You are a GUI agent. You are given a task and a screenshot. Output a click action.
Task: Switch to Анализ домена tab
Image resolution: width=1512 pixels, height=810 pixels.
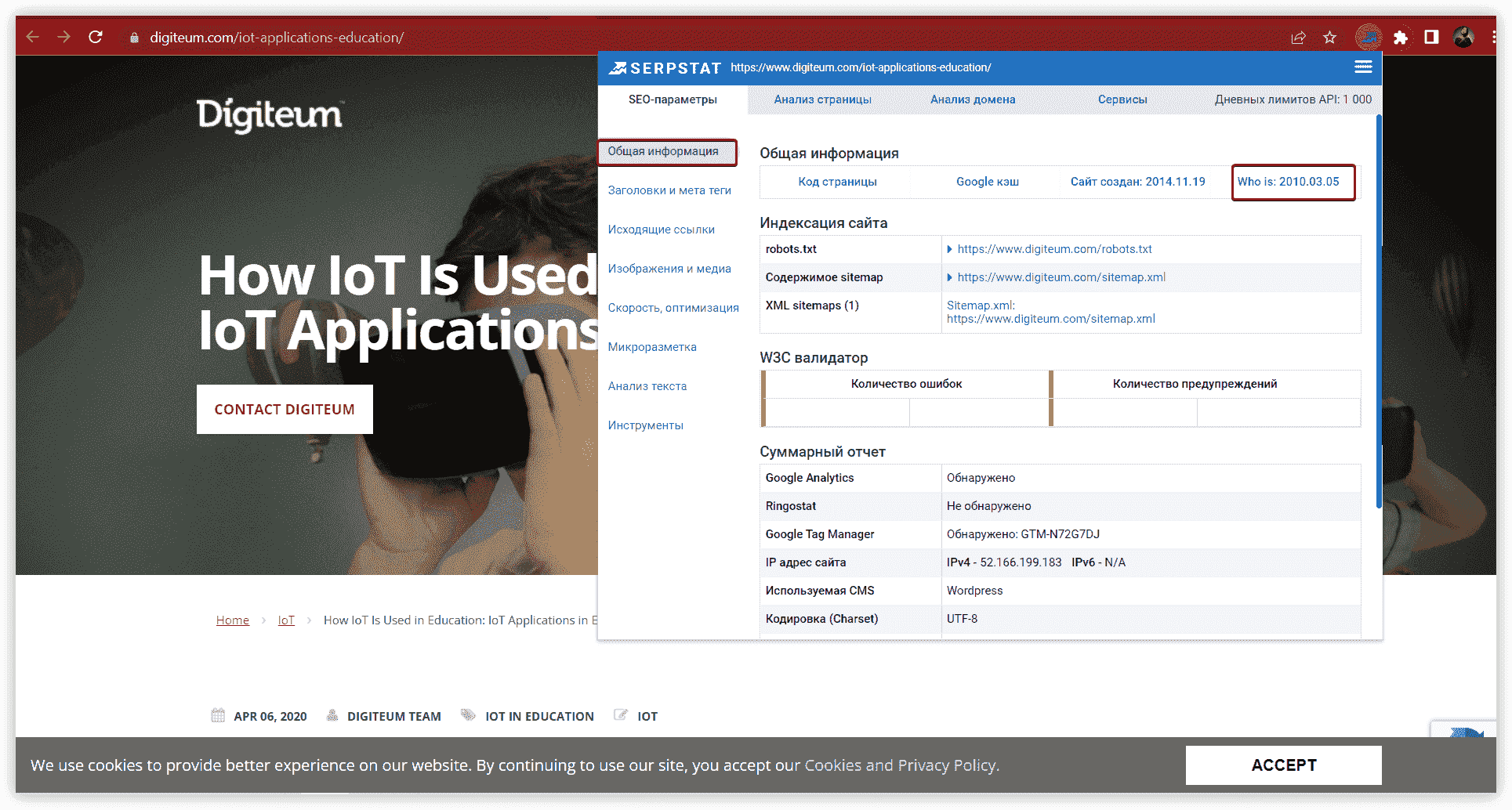click(x=973, y=99)
